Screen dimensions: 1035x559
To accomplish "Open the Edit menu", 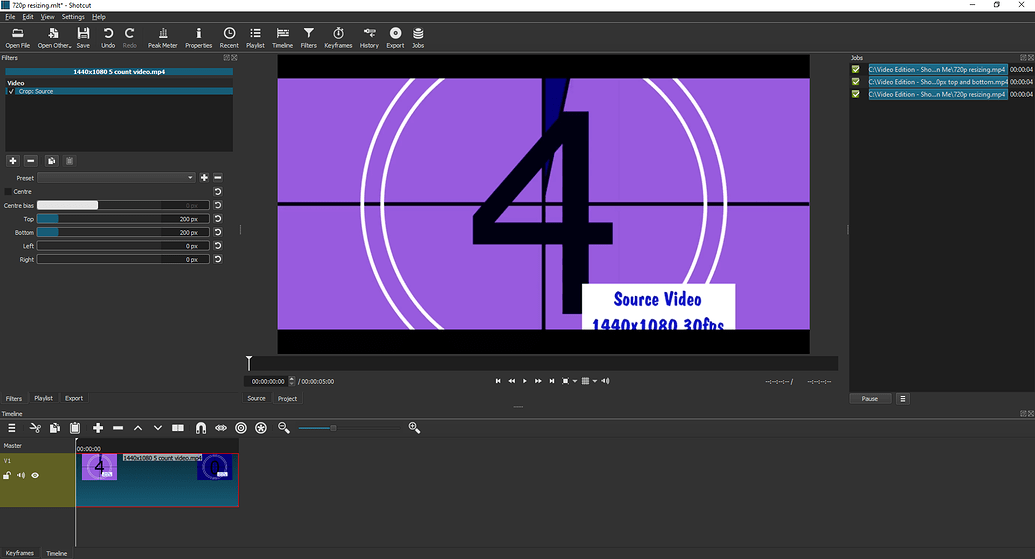I will click(x=28, y=16).
